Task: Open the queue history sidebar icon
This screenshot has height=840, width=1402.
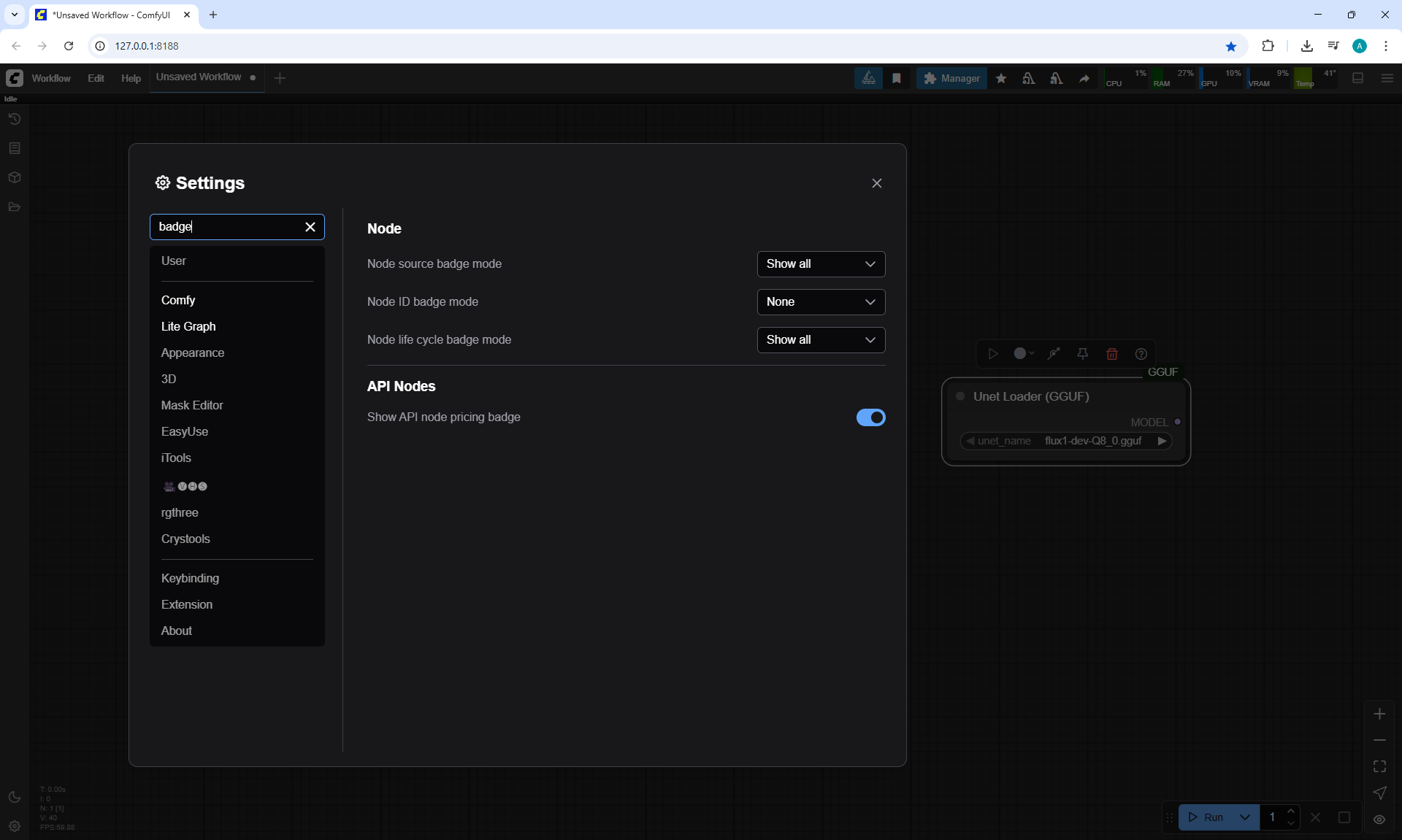Action: (x=14, y=119)
